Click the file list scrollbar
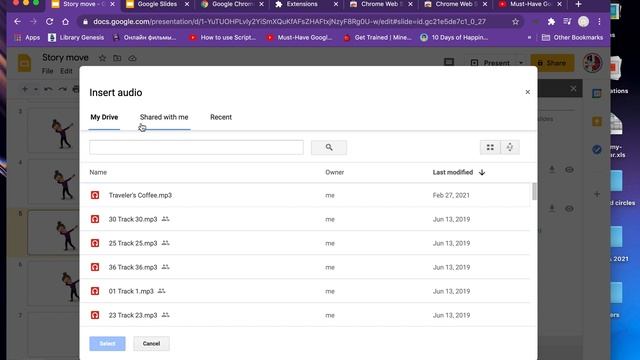The width and height of the screenshot is (640, 360). pyautogui.click(x=534, y=192)
